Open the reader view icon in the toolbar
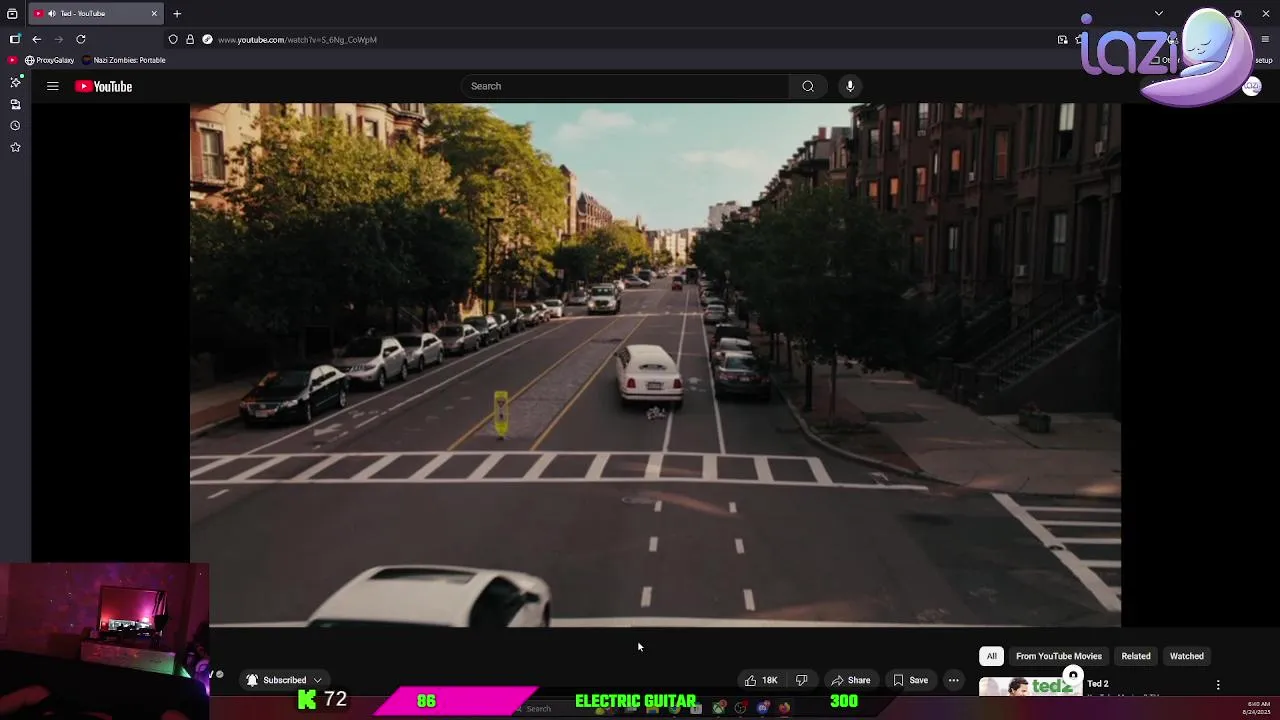The height and width of the screenshot is (720, 1280). 1062,39
